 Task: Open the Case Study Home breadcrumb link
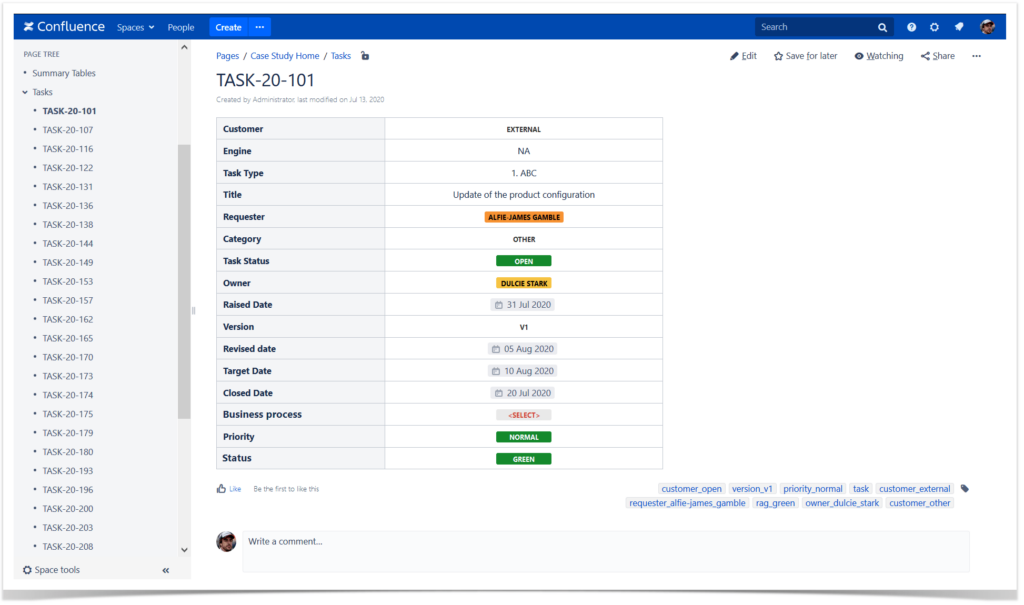(x=287, y=56)
